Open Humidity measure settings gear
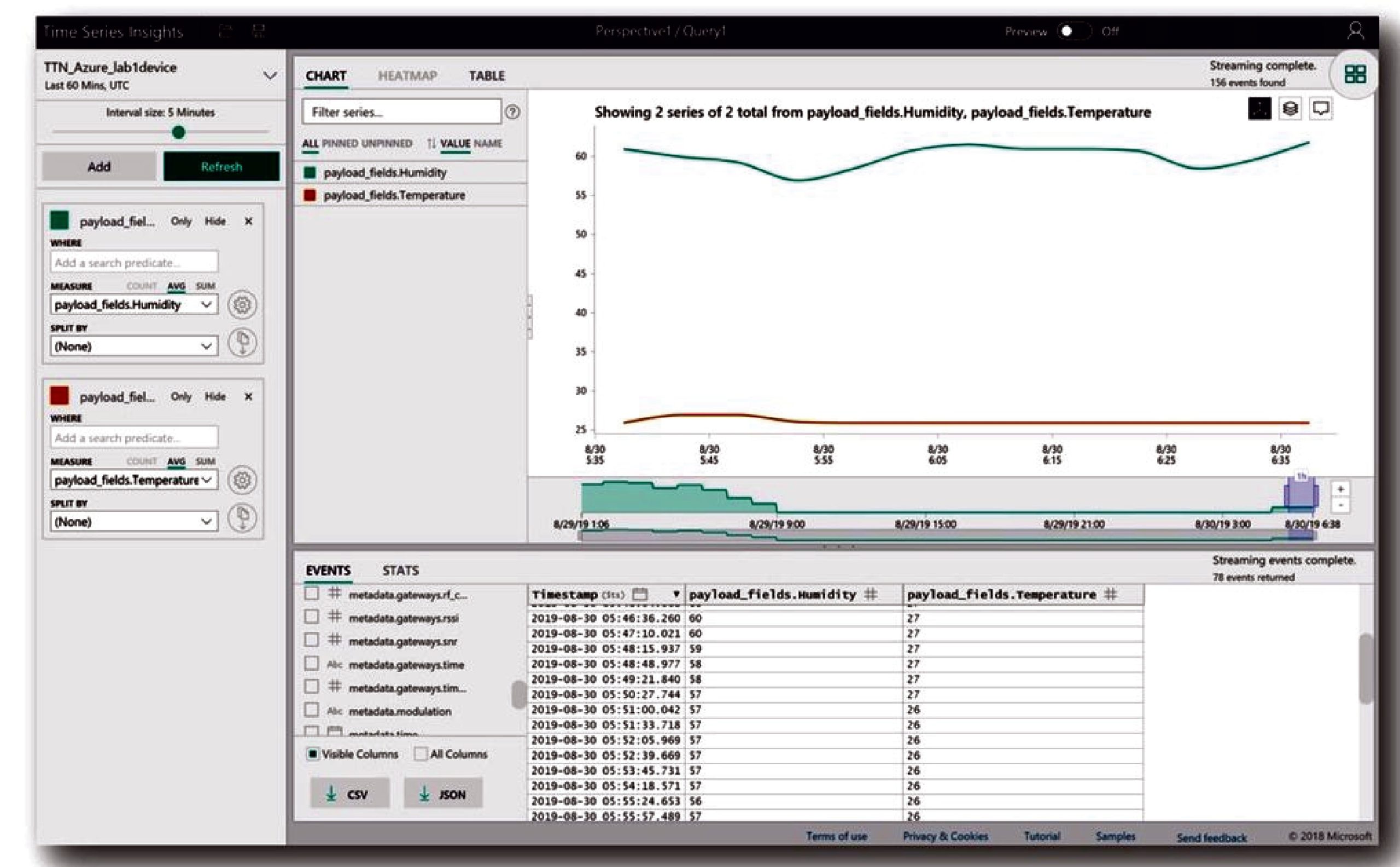This screenshot has height=867, width=1400. coord(242,304)
